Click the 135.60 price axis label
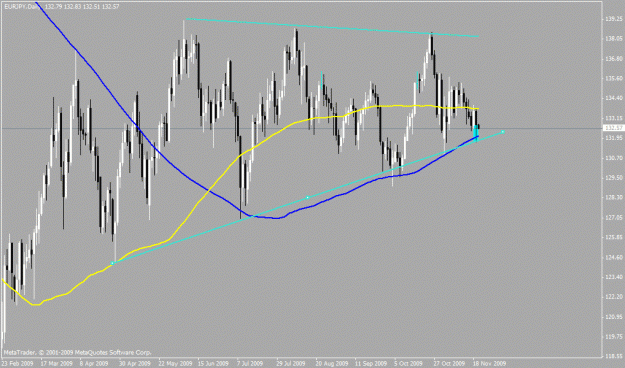 (614, 78)
